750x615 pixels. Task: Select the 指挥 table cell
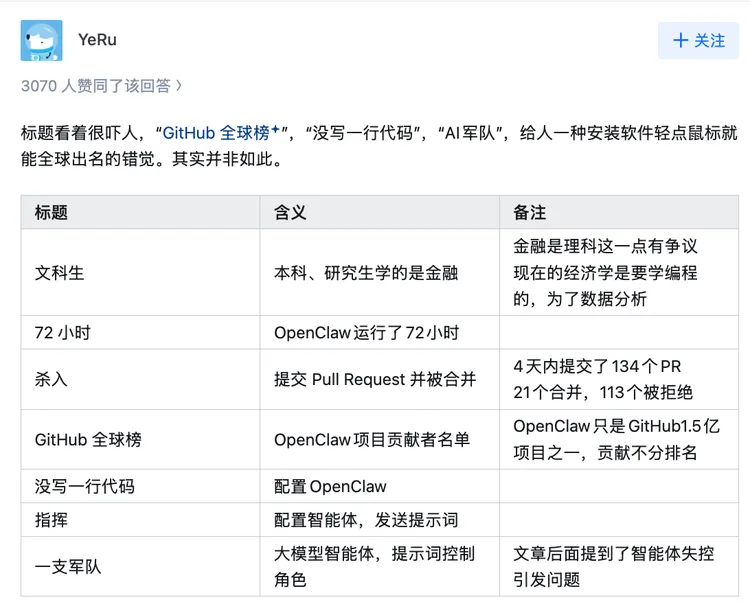coord(51,519)
